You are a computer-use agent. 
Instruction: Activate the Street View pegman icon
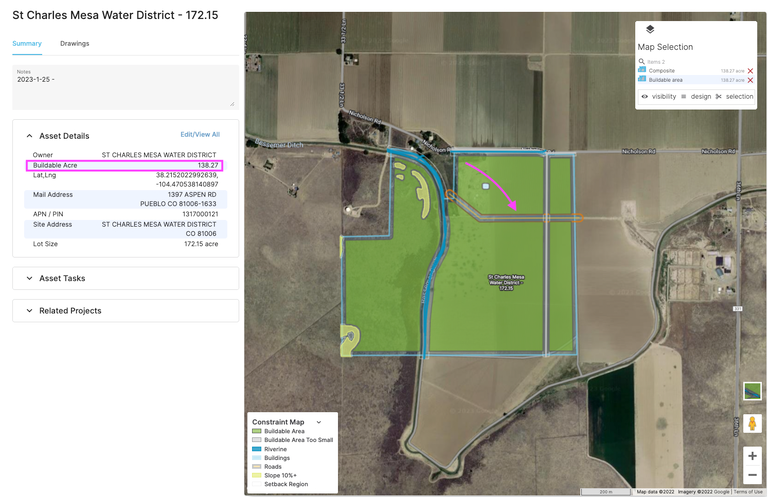point(752,423)
